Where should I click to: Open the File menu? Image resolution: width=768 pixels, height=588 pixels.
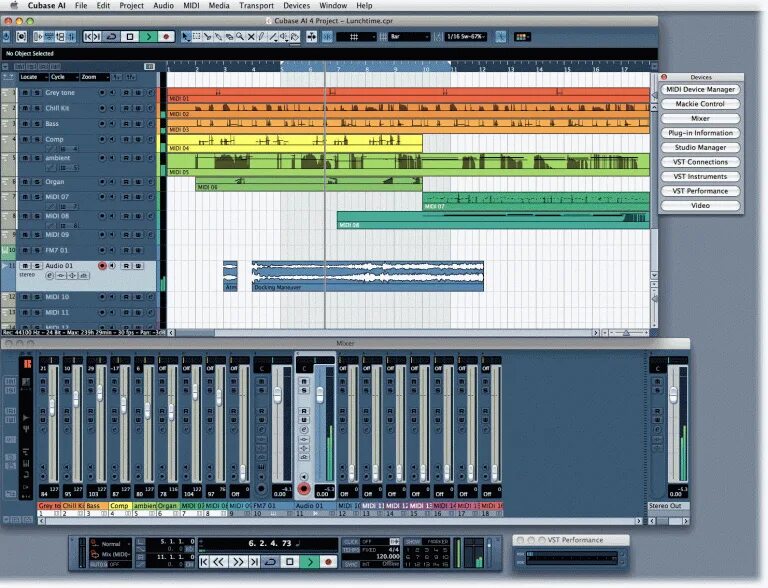click(x=81, y=5)
